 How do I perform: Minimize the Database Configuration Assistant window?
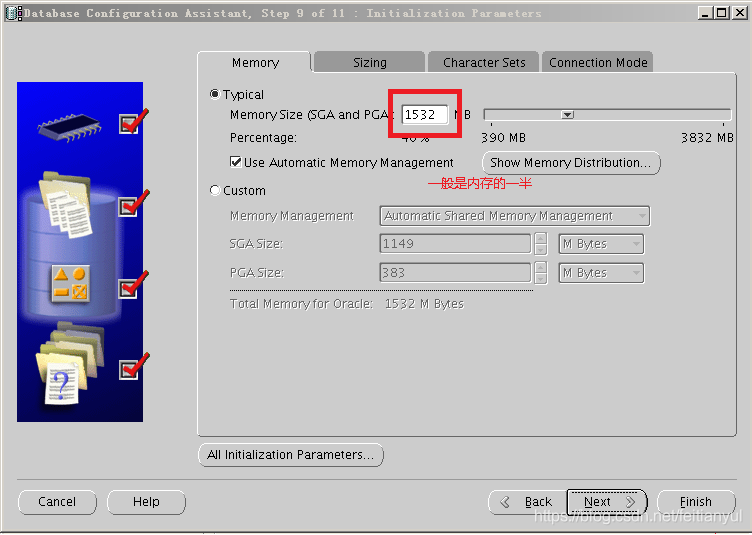point(705,13)
